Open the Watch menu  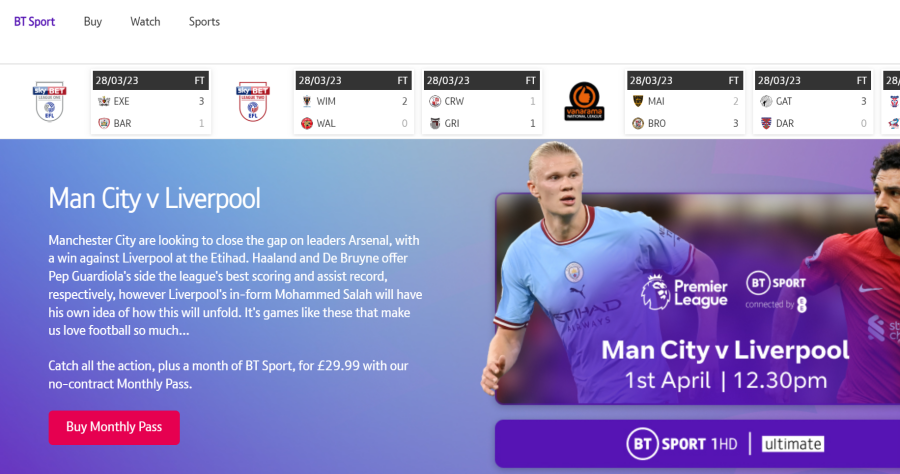coord(145,22)
